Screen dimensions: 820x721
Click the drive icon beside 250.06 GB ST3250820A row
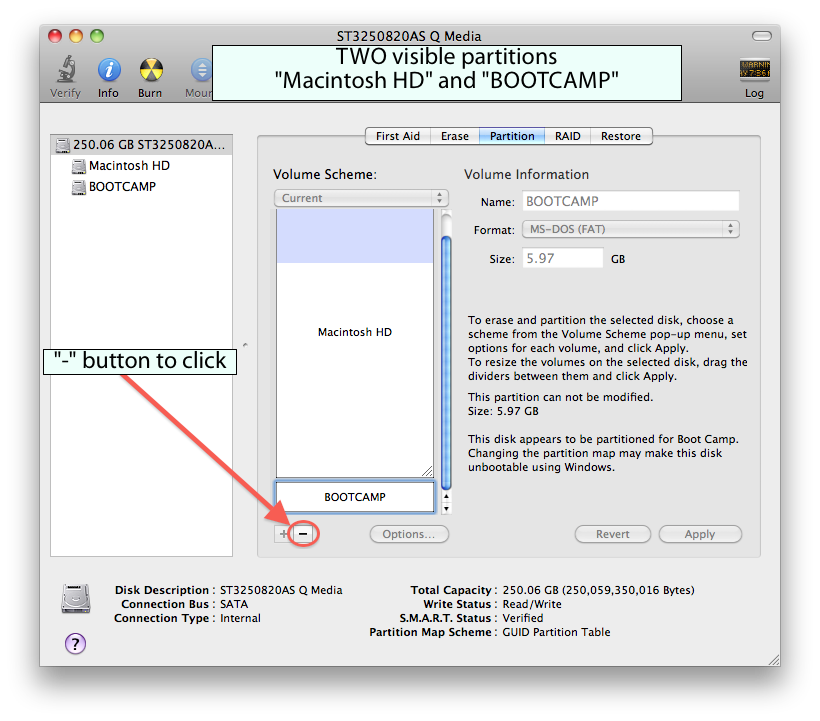tap(63, 145)
